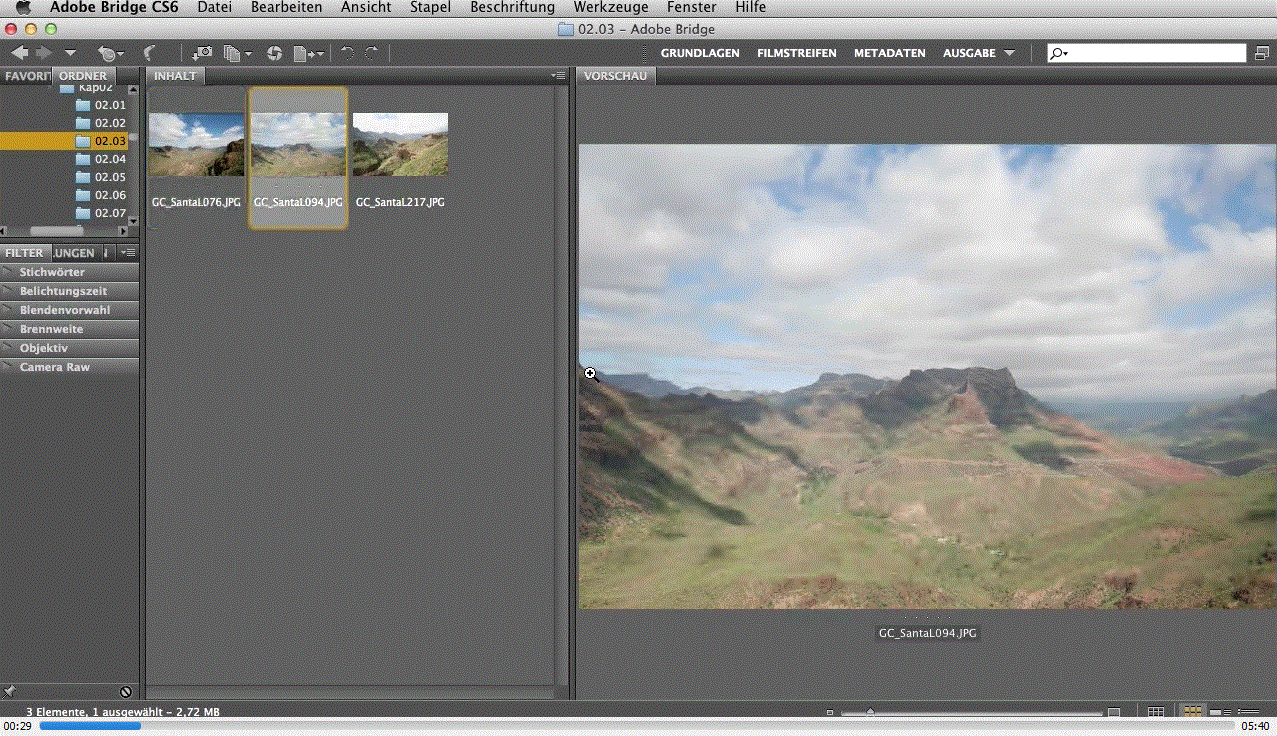Image resolution: width=1277 pixels, height=736 pixels.
Task: Switch to list view mode
Action: point(1248,711)
